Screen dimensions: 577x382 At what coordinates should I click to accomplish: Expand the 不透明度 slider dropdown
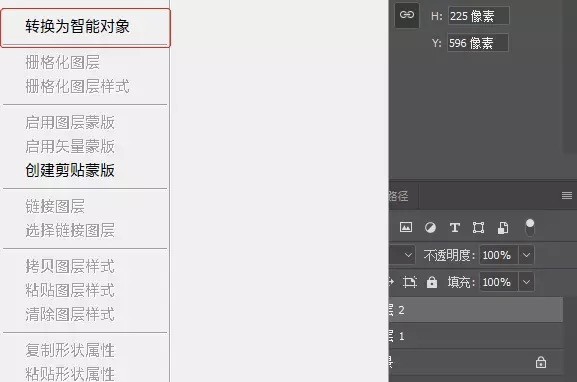527,255
